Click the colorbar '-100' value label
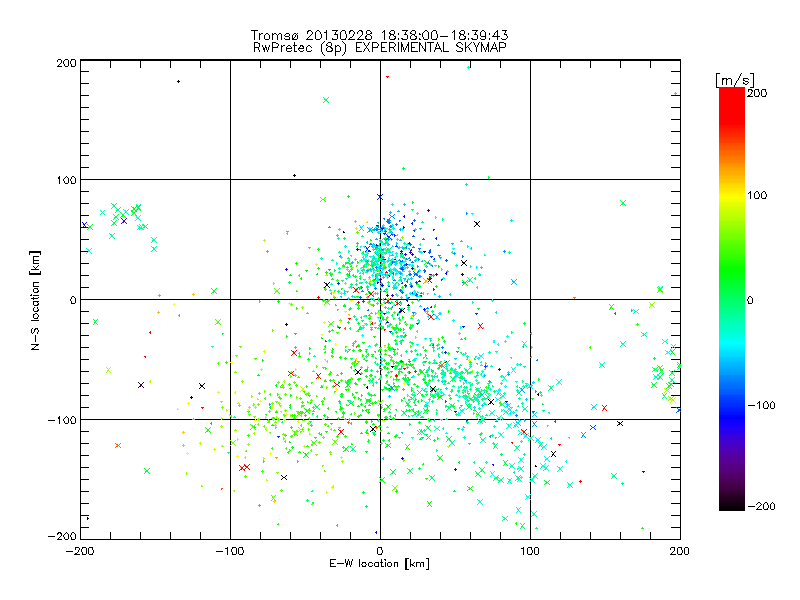The image size is (800, 600). point(761,406)
